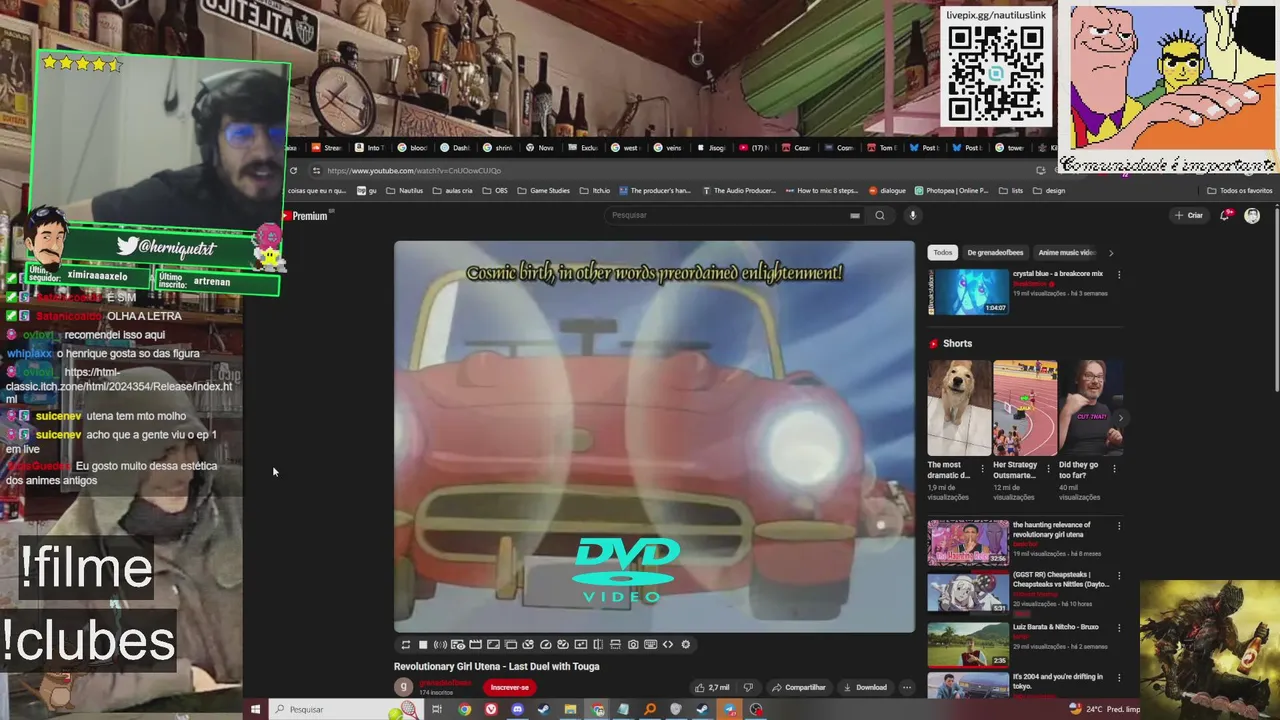Switch to the 'Jisoge' browser tab
Image resolution: width=1280 pixels, height=720 pixels.
click(x=711, y=148)
